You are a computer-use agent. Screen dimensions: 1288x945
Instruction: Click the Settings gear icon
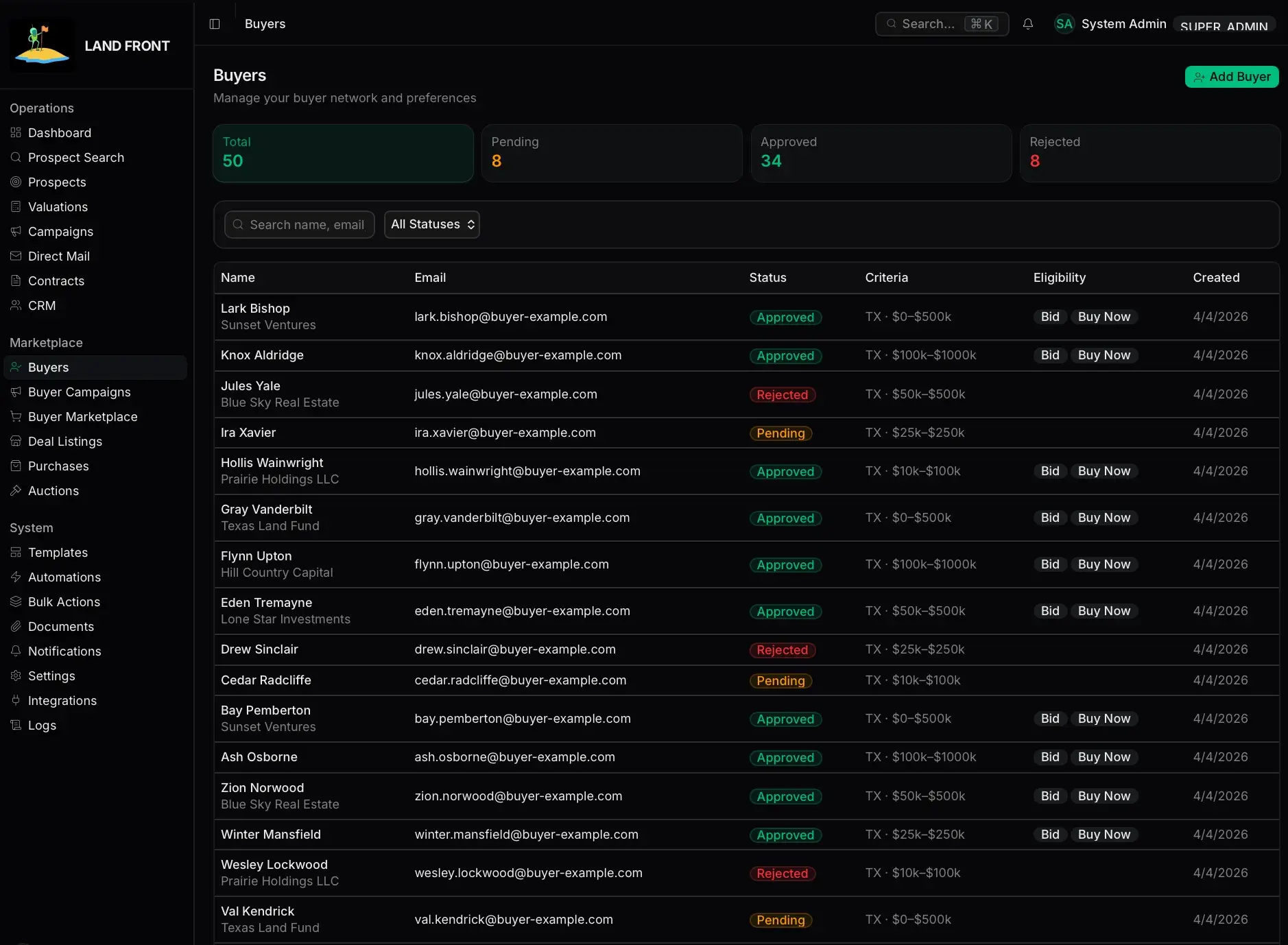(16, 675)
